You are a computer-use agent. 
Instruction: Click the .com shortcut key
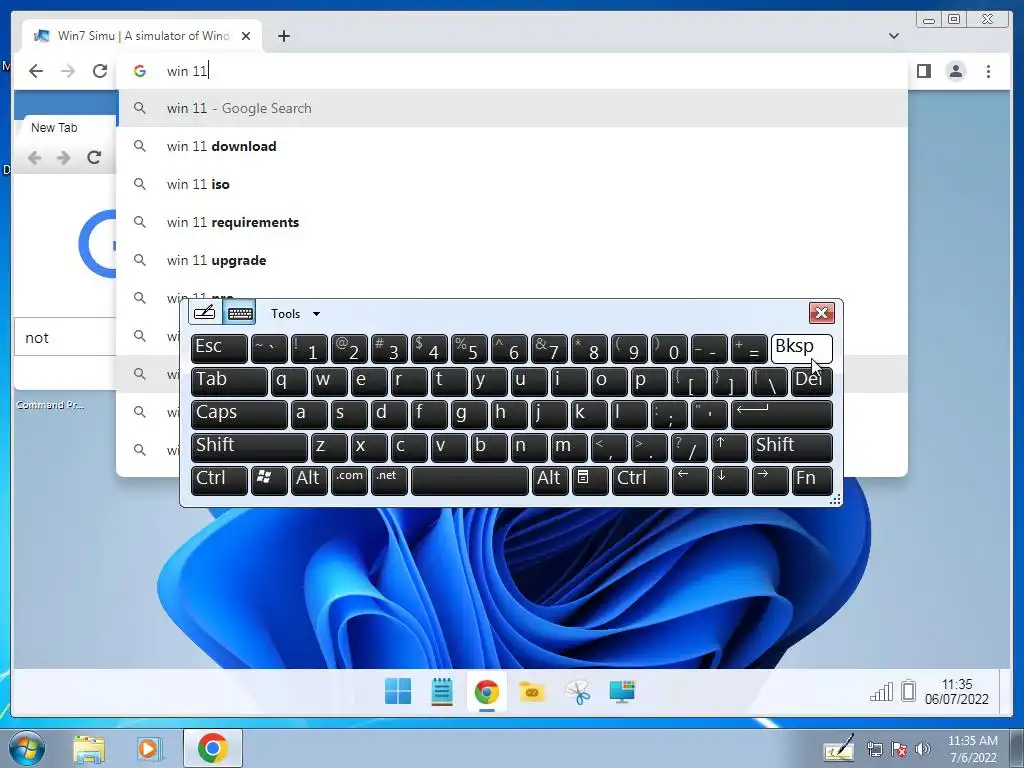click(349, 480)
